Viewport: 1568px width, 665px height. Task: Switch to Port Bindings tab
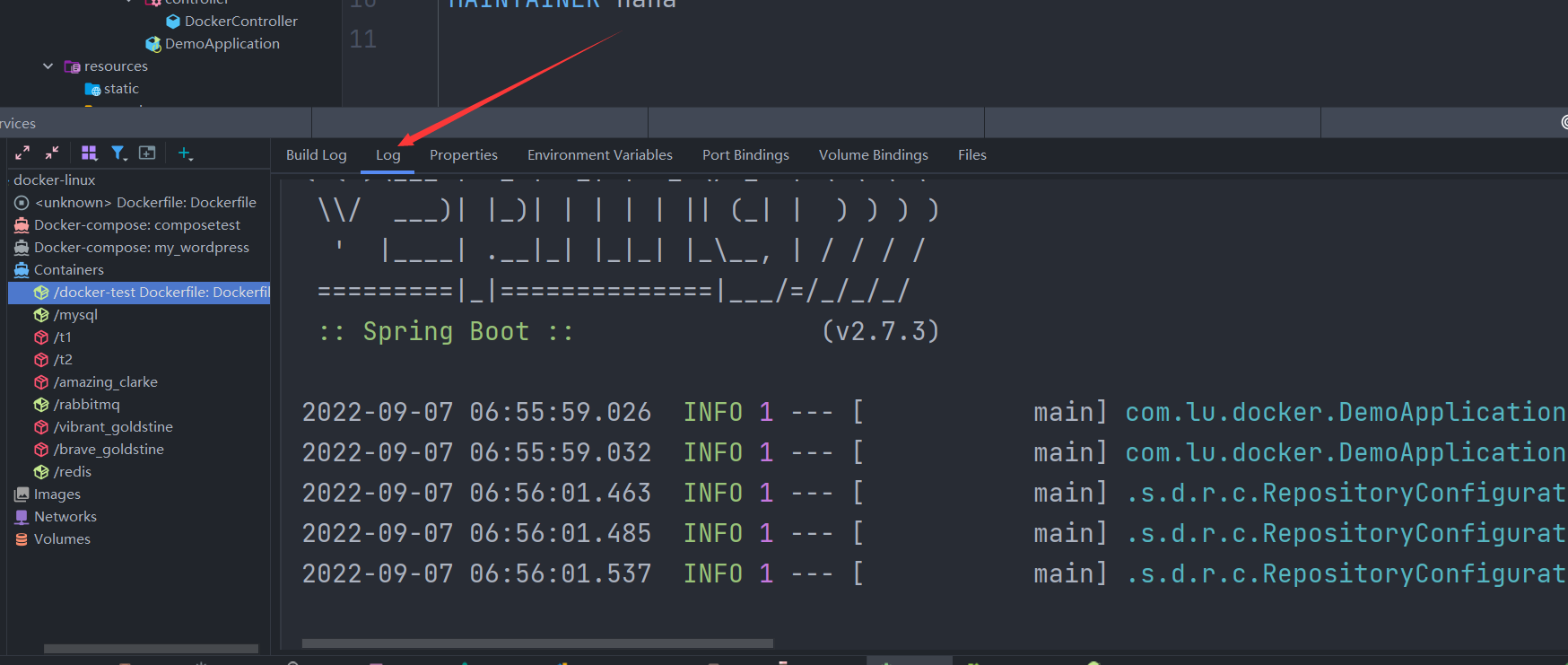click(x=745, y=155)
